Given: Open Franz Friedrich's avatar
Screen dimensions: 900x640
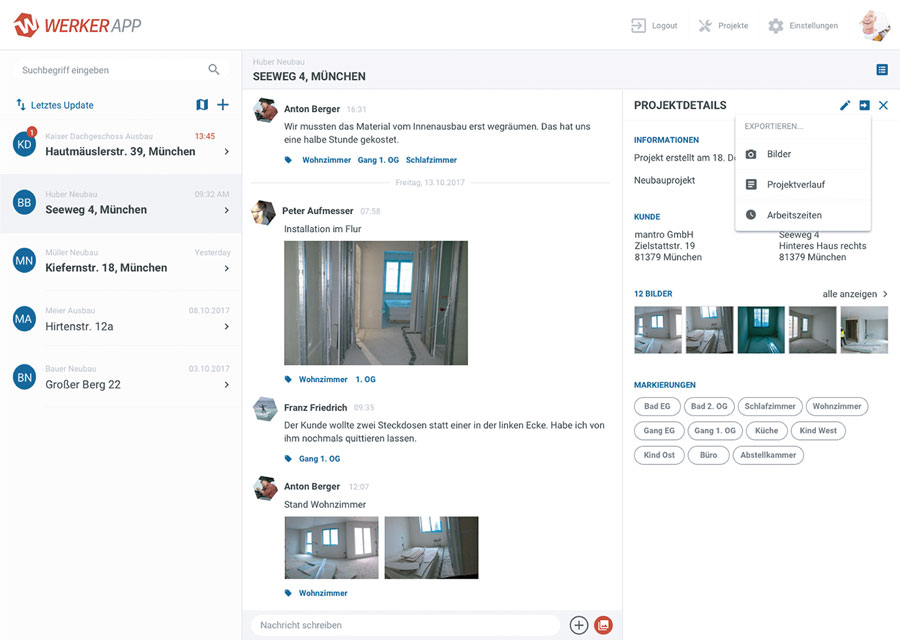Looking at the screenshot, I should [x=265, y=409].
